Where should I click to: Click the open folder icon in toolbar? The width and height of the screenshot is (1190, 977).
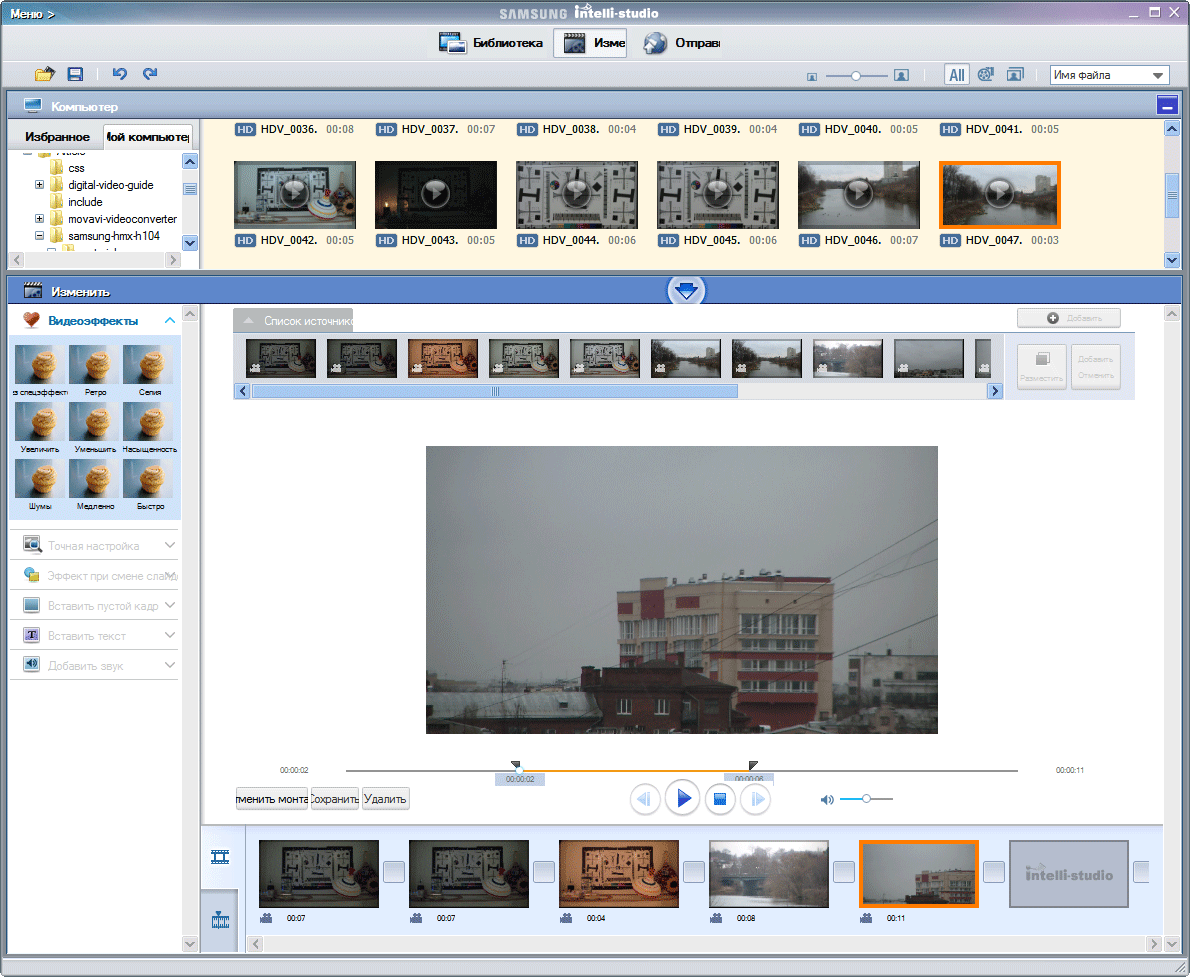(44, 74)
